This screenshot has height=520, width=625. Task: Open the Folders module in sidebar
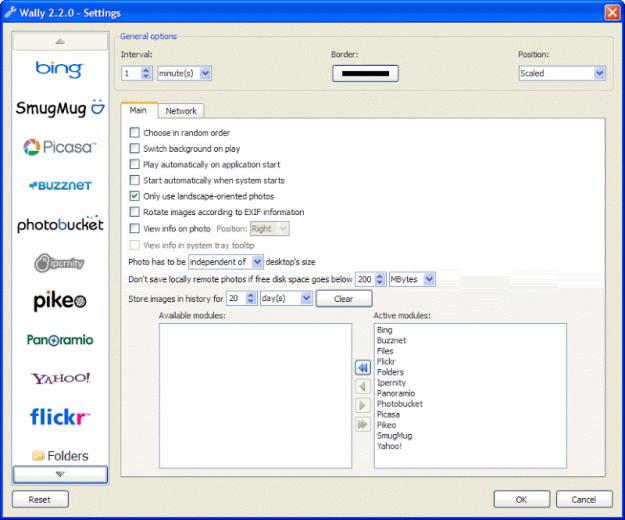(x=60, y=455)
